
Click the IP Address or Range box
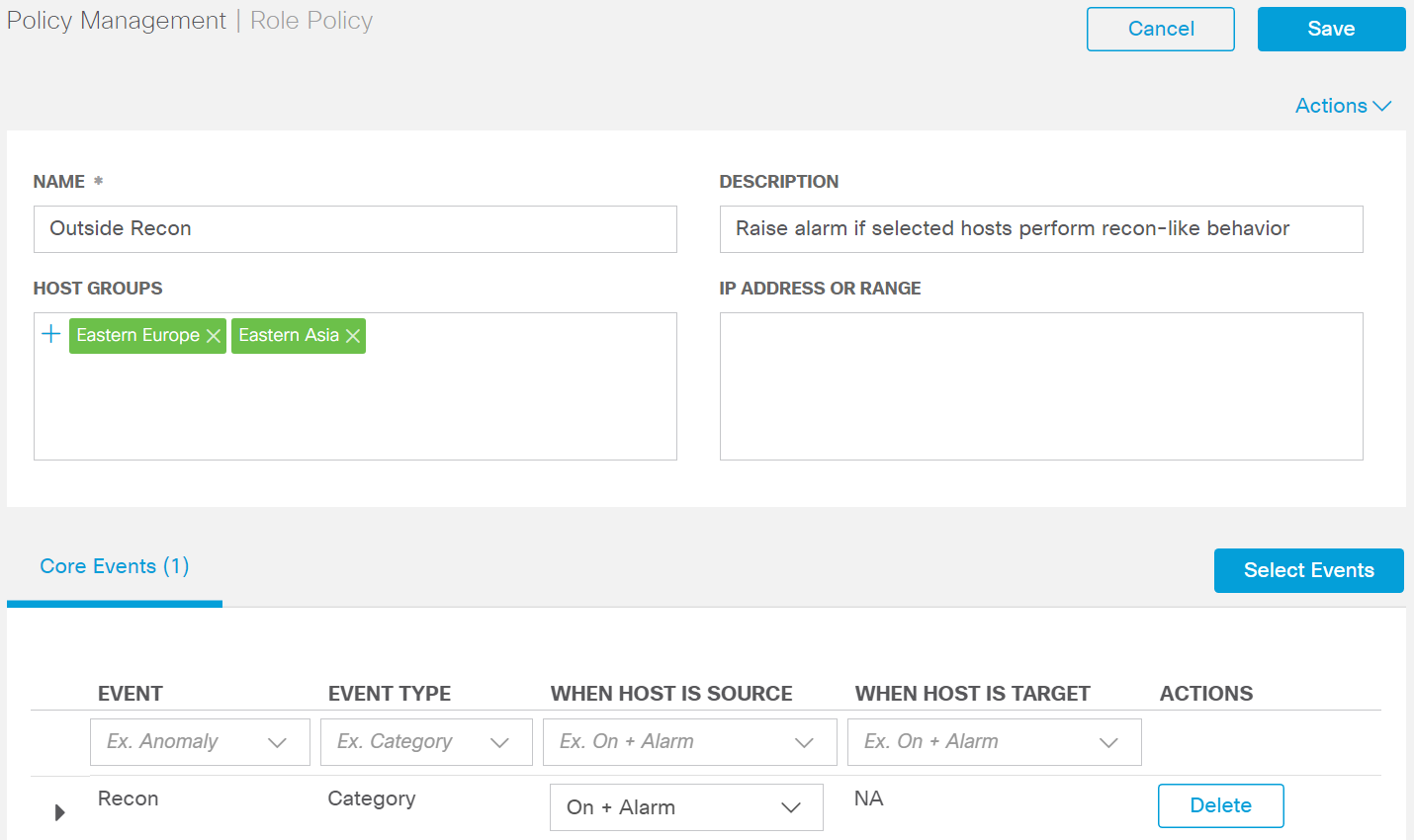coord(1041,386)
